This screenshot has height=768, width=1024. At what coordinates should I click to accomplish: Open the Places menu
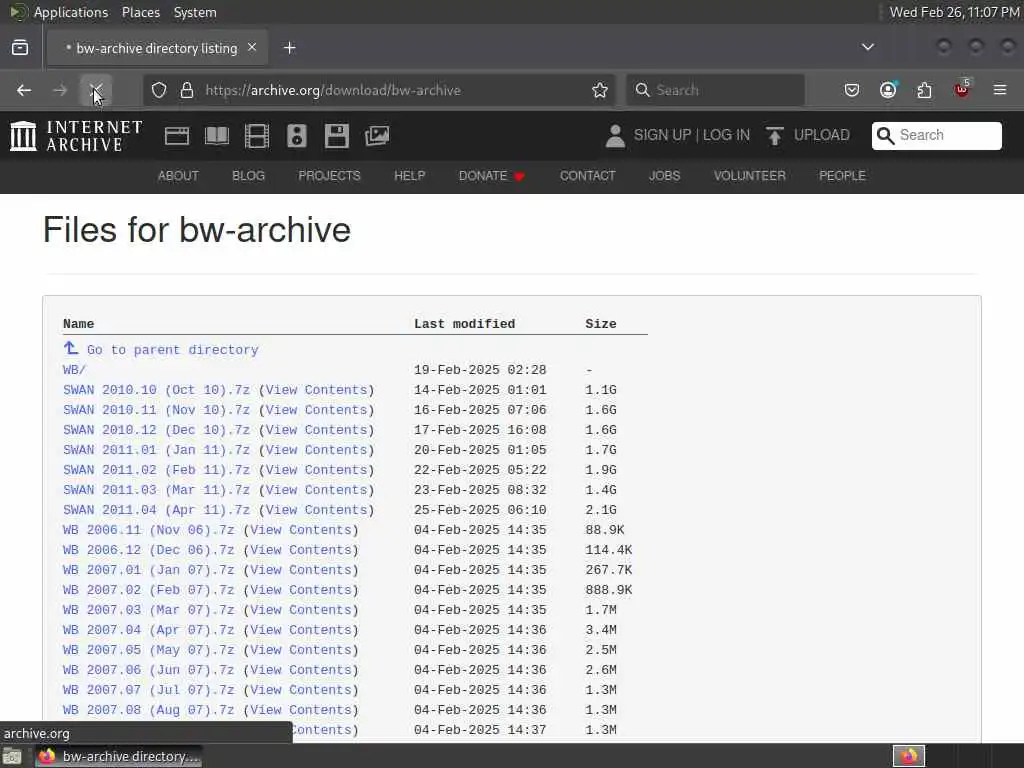point(141,12)
